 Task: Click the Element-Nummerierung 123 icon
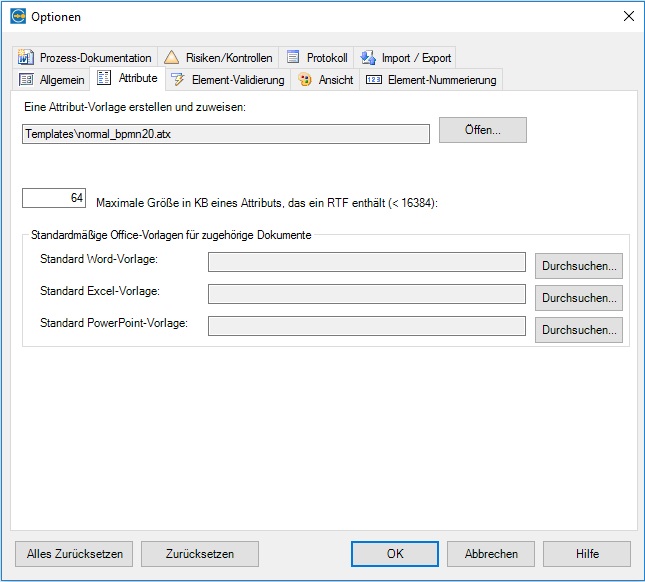click(374, 79)
